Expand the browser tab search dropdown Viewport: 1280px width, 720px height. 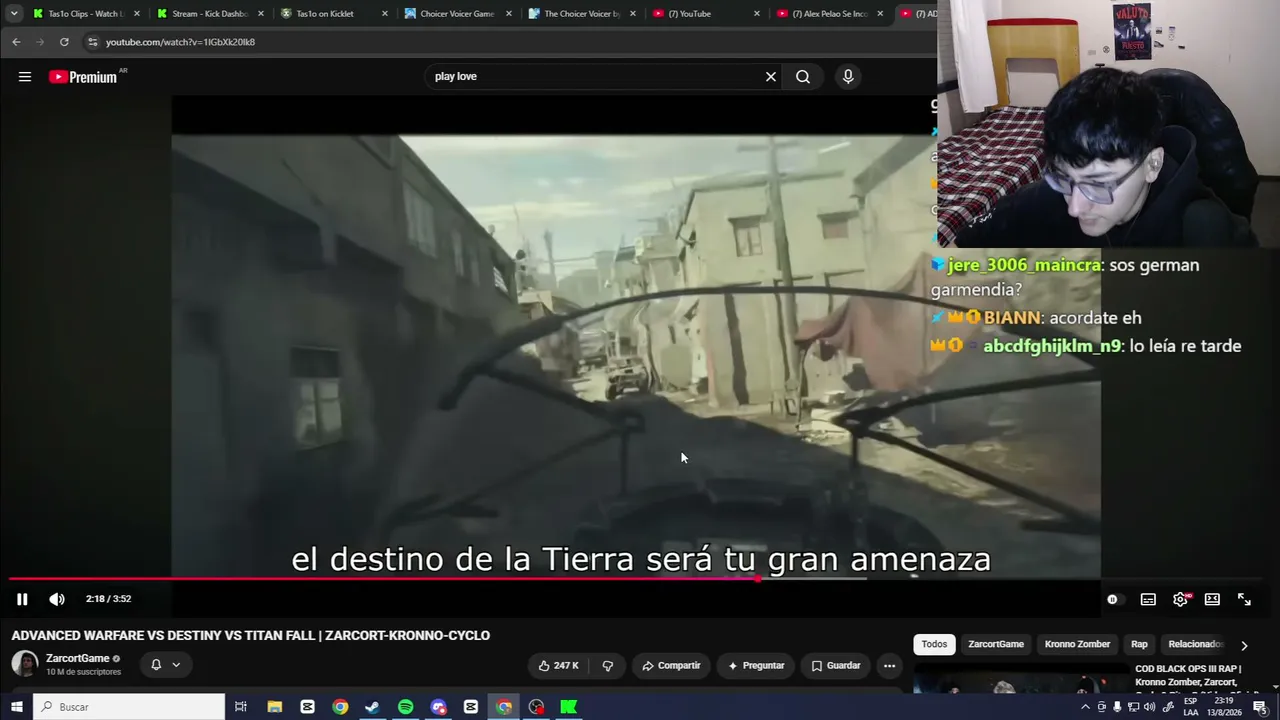(14, 13)
